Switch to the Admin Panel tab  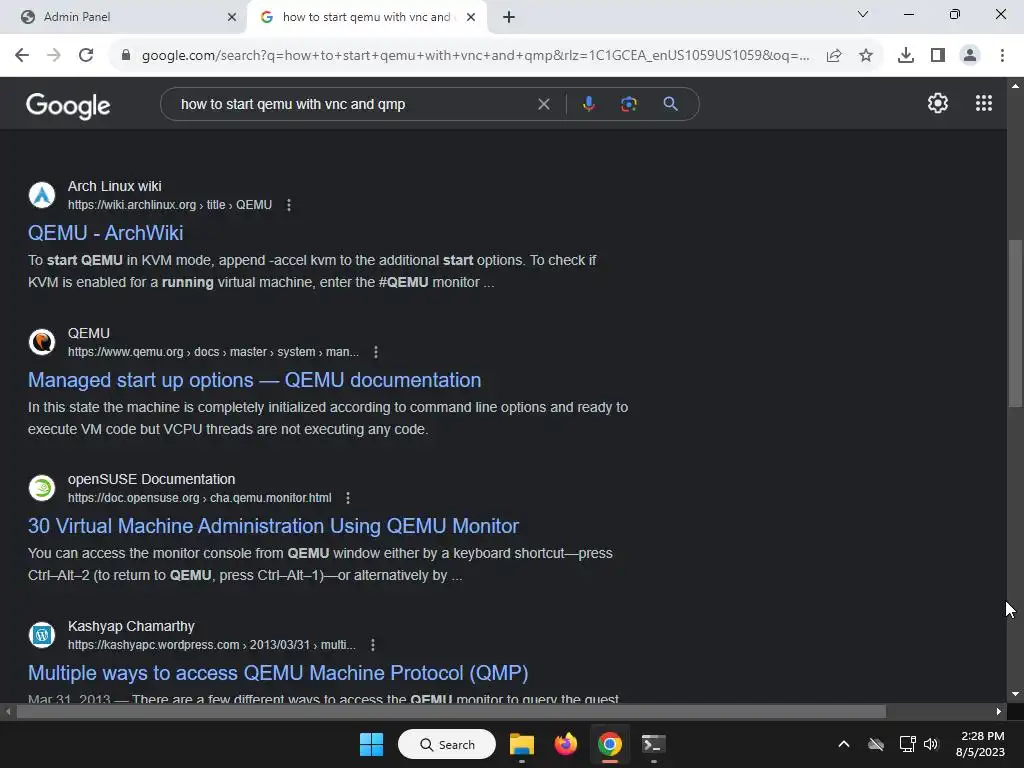click(124, 17)
